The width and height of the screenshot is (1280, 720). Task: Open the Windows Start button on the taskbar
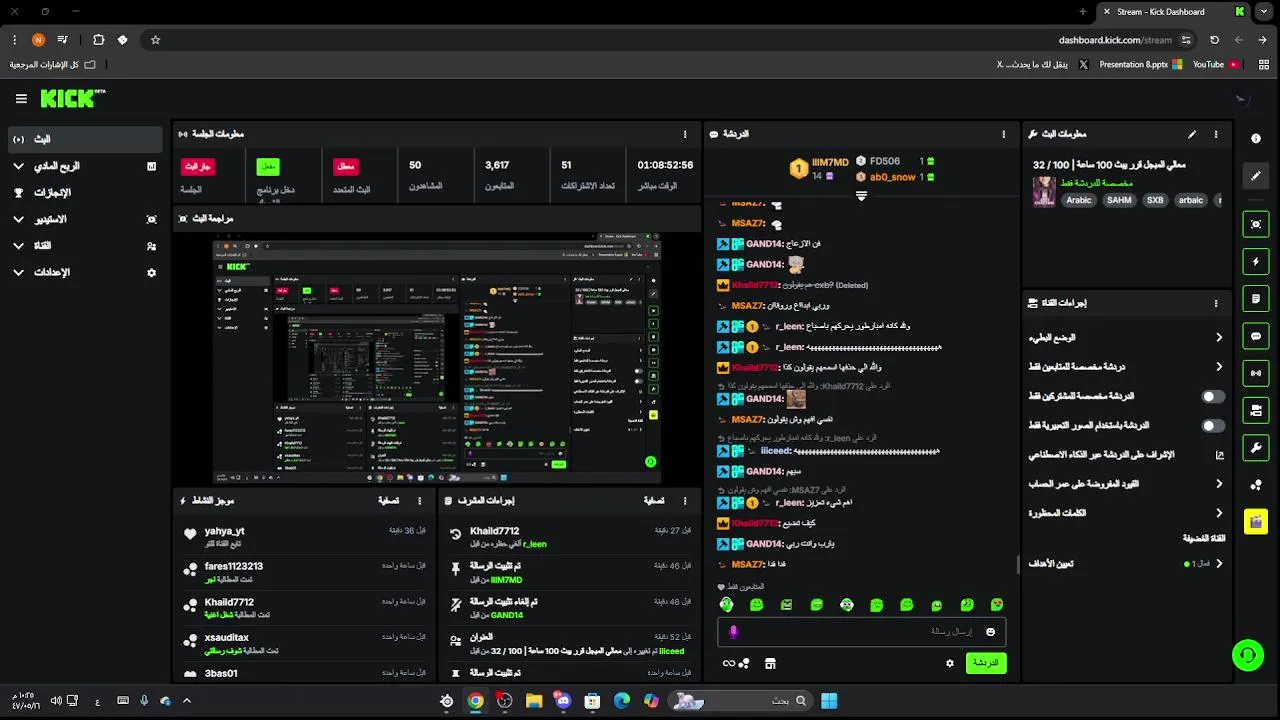[829, 701]
